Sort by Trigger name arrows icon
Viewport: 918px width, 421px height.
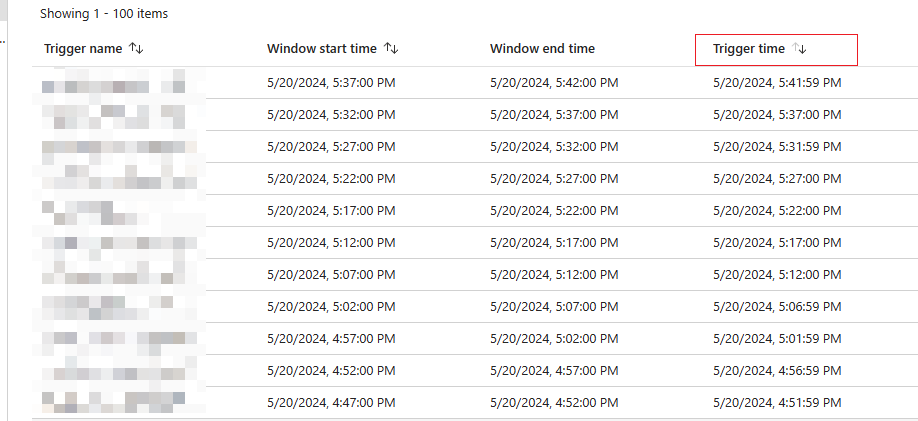(136, 49)
